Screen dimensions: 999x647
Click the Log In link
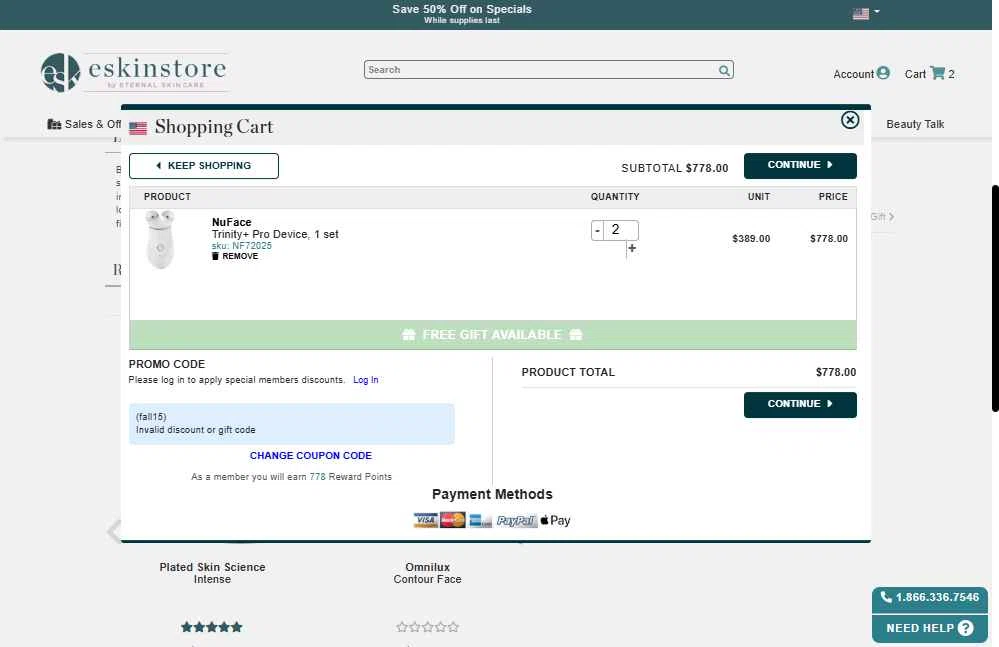(x=366, y=380)
